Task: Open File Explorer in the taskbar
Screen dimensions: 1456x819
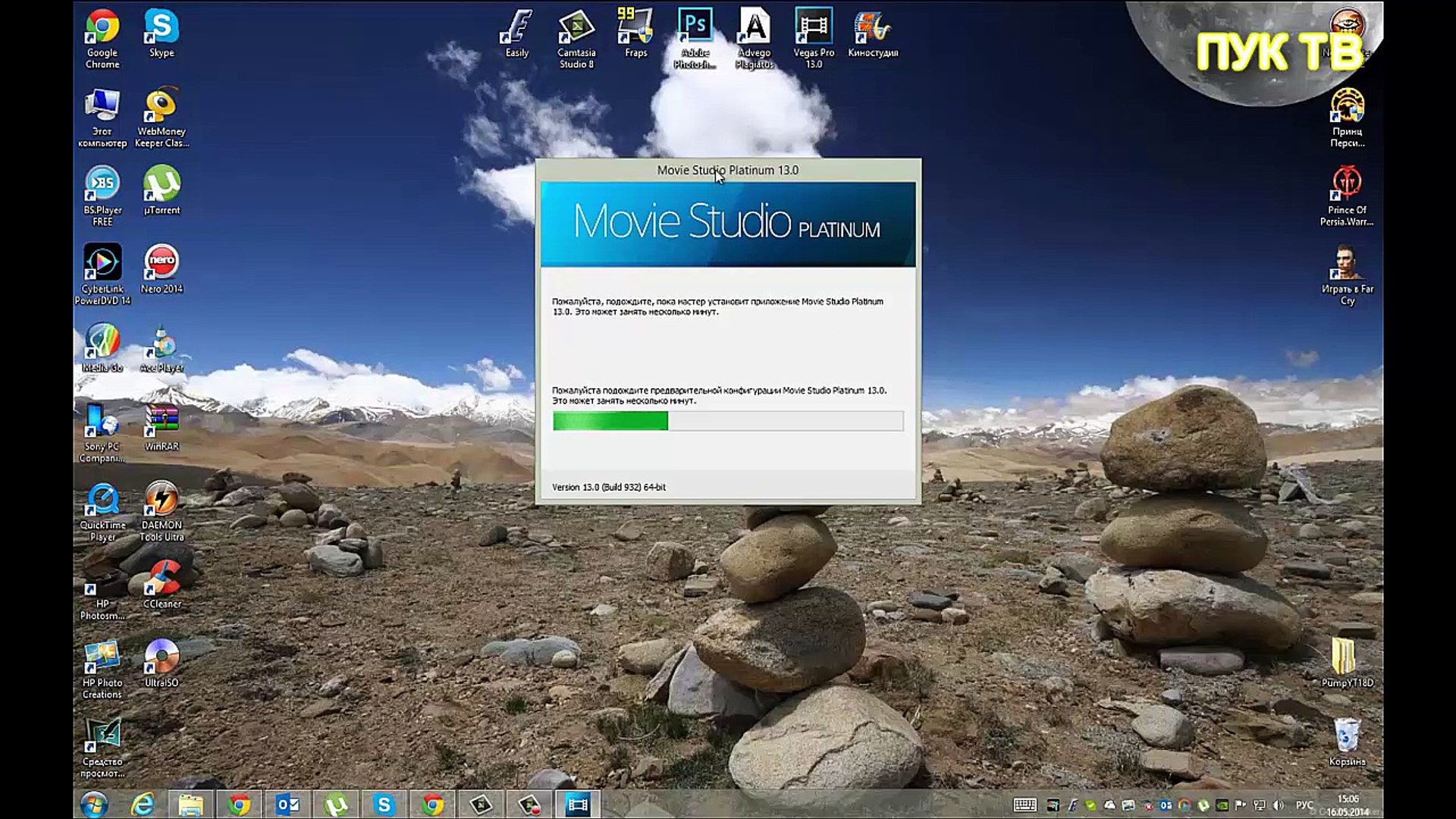Action: pos(190,804)
